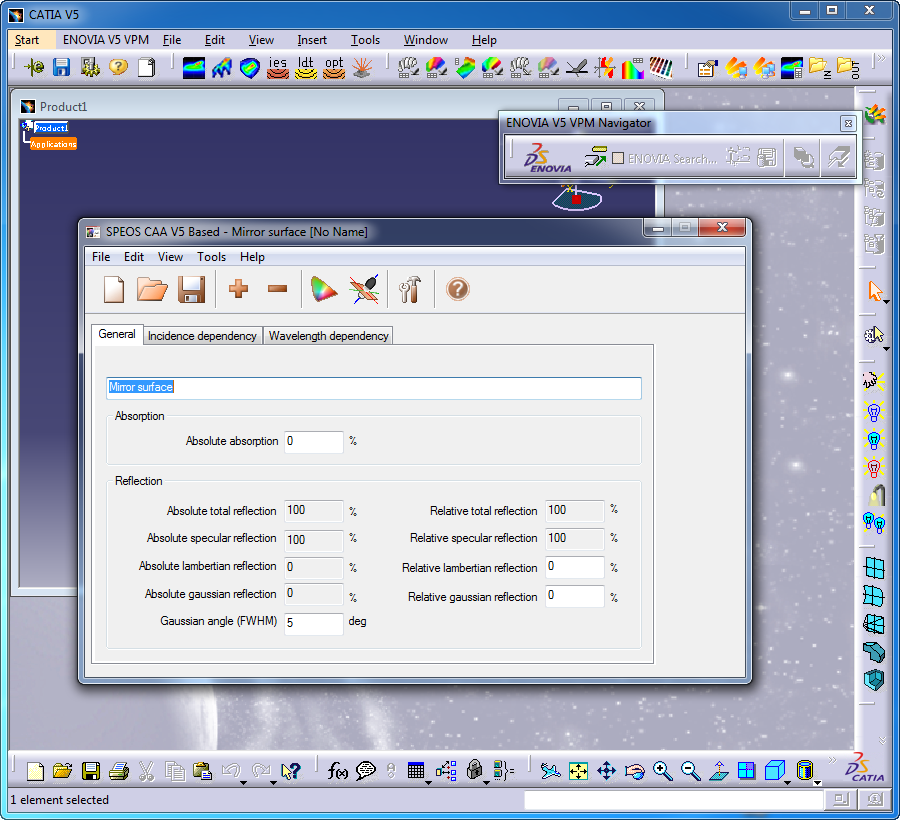Screen dimensions: 900x820
Task: Click the Print icon in bottom toolbar
Action: click(119, 771)
